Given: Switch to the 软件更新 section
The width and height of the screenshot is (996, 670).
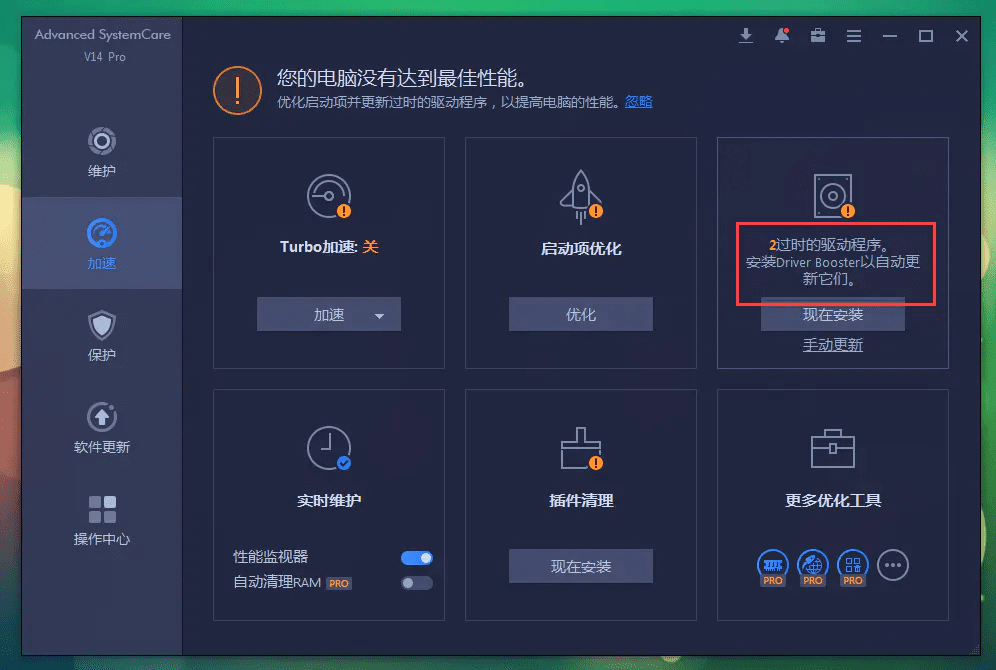Looking at the screenshot, I should pyautogui.click(x=102, y=428).
